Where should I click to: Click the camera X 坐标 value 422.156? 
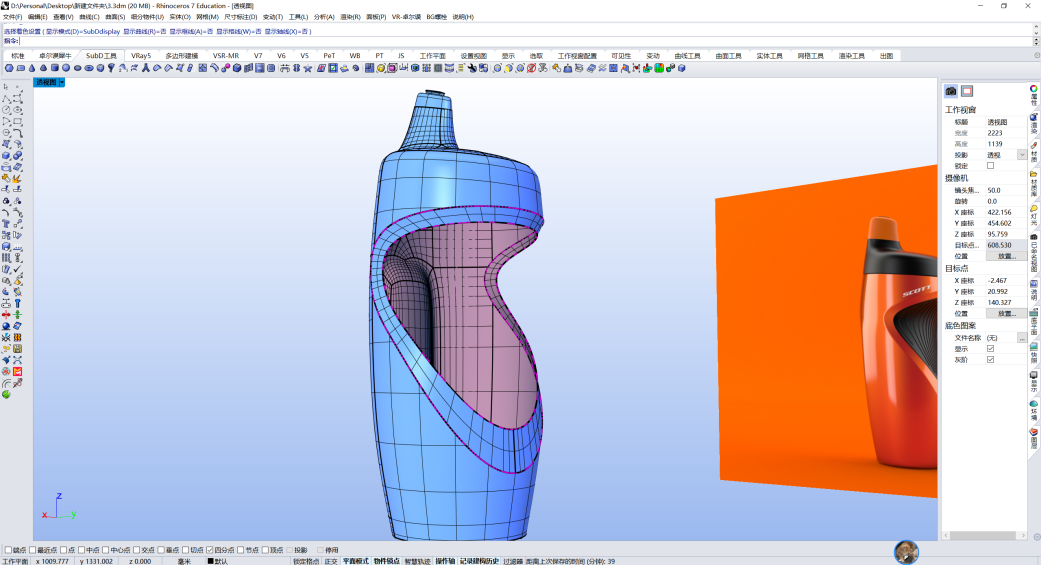click(x=1004, y=212)
